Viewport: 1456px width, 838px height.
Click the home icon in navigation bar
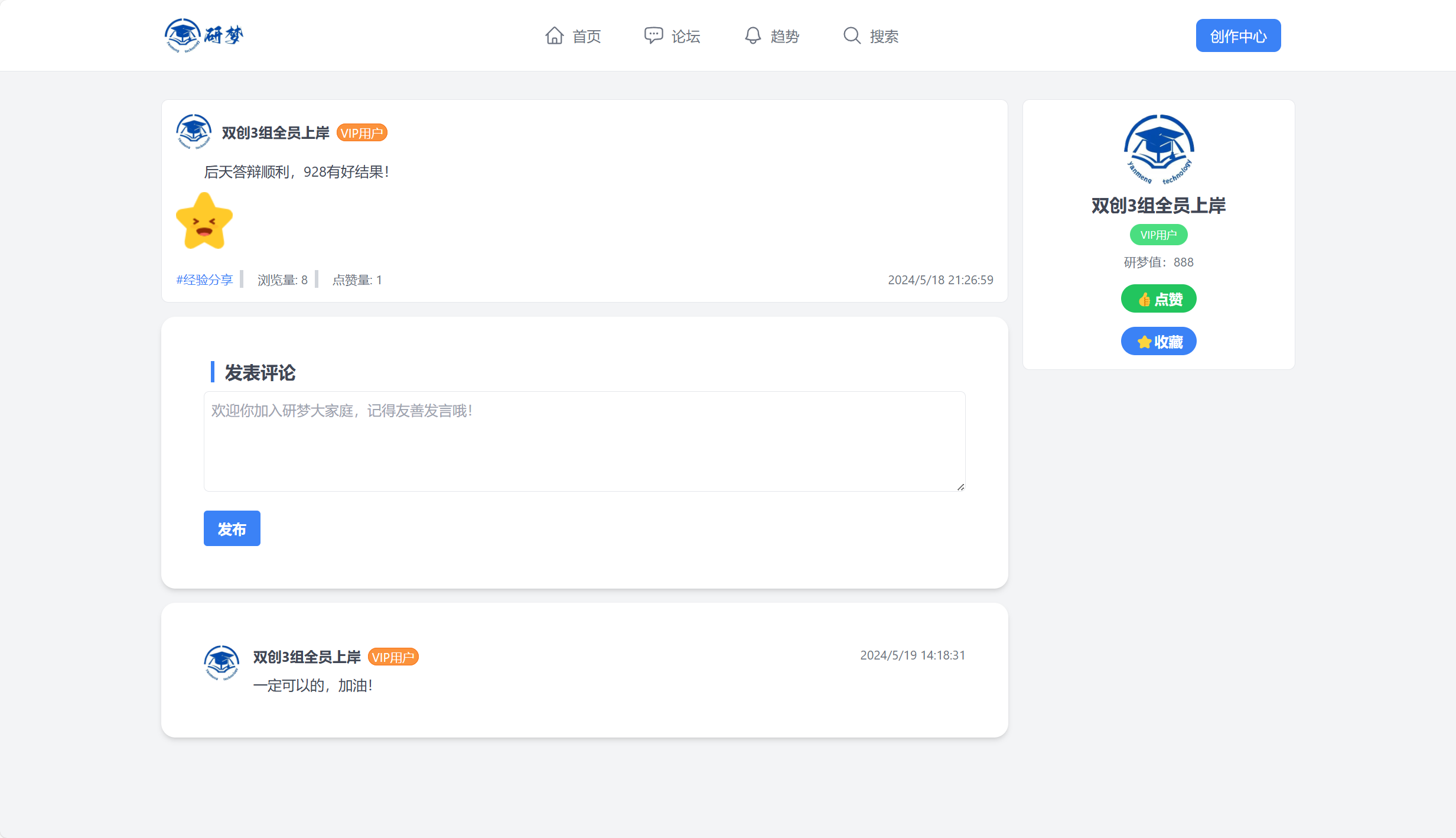554,35
